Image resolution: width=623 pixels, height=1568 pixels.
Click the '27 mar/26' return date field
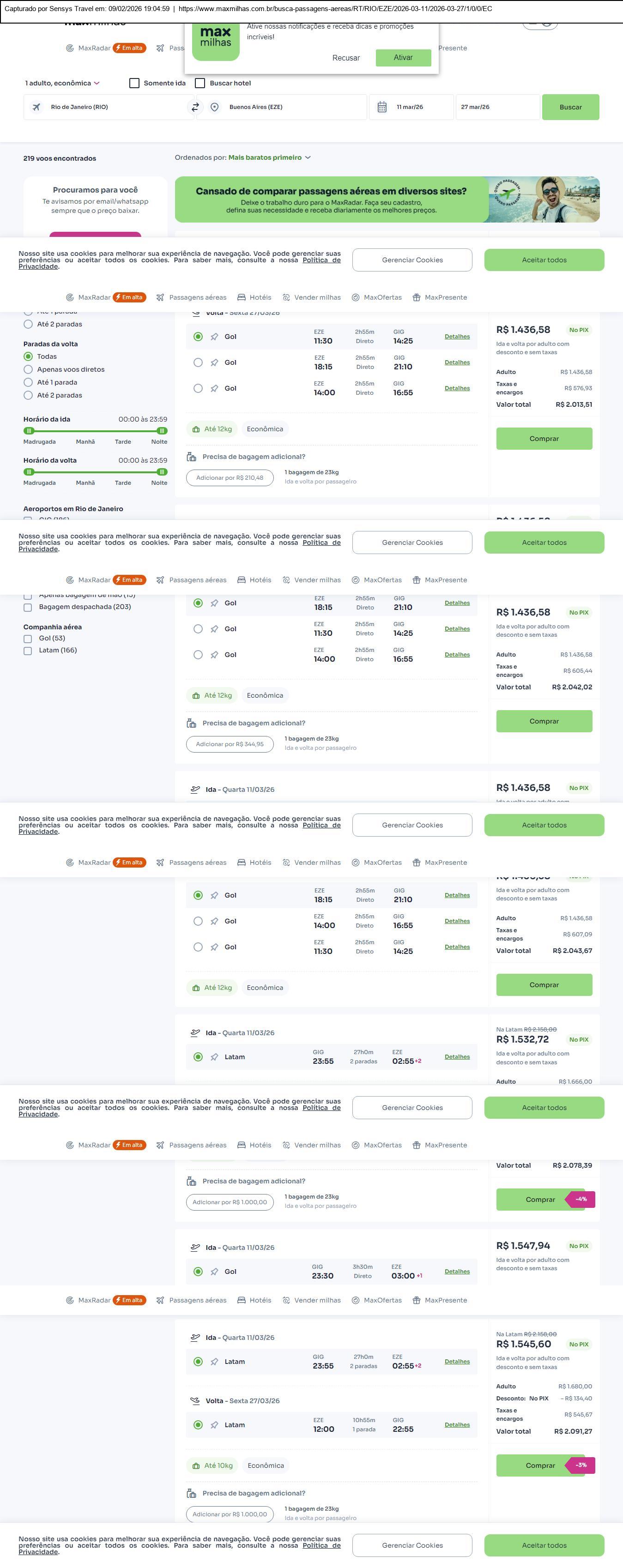pyautogui.click(x=497, y=107)
